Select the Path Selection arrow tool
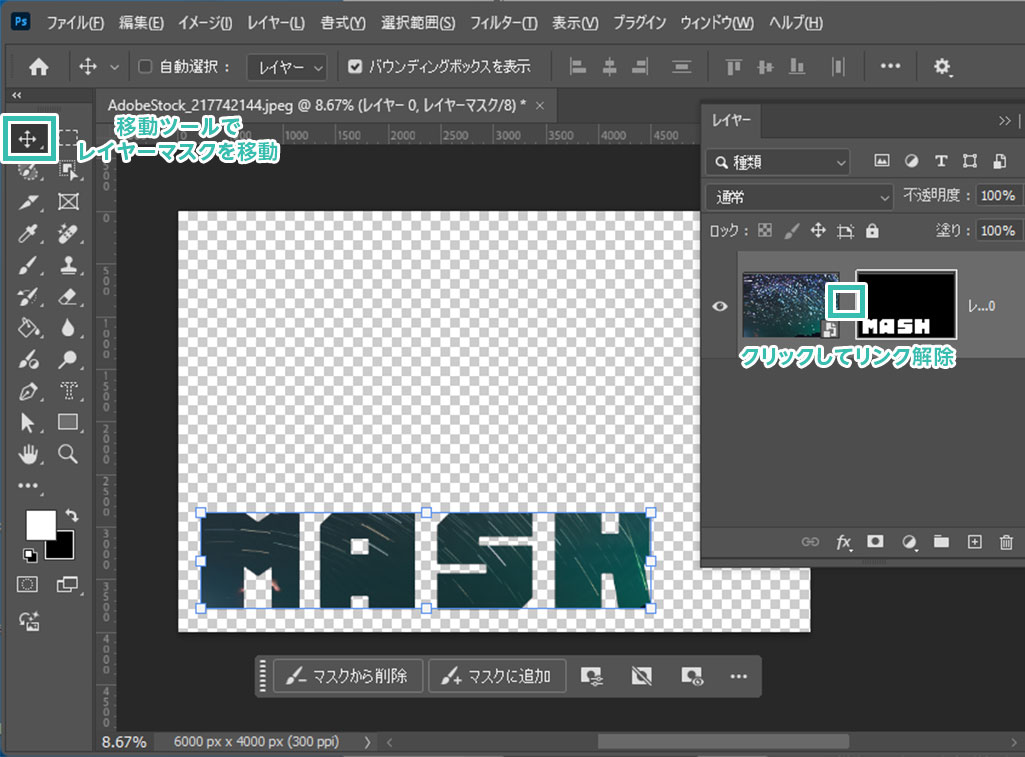 27,422
